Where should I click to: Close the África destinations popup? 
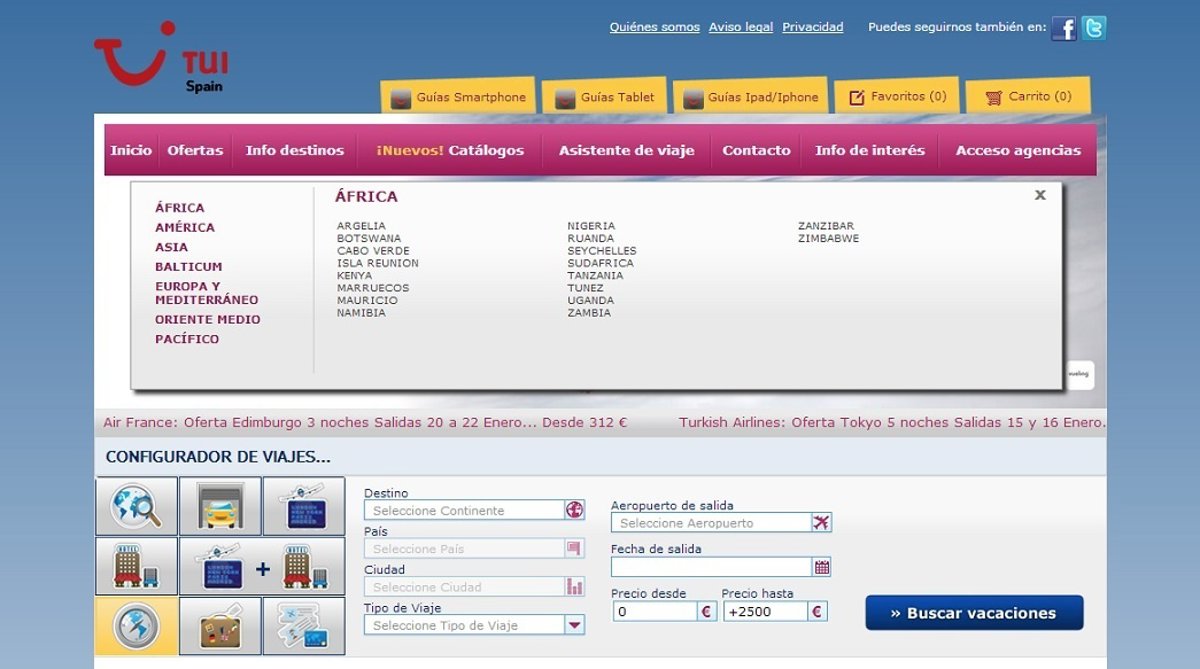pos(1040,195)
